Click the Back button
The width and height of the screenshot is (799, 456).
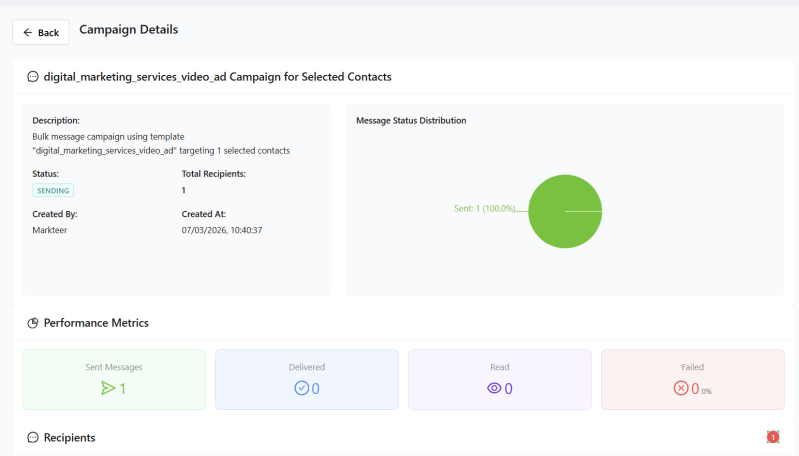click(x=41, y=33)
